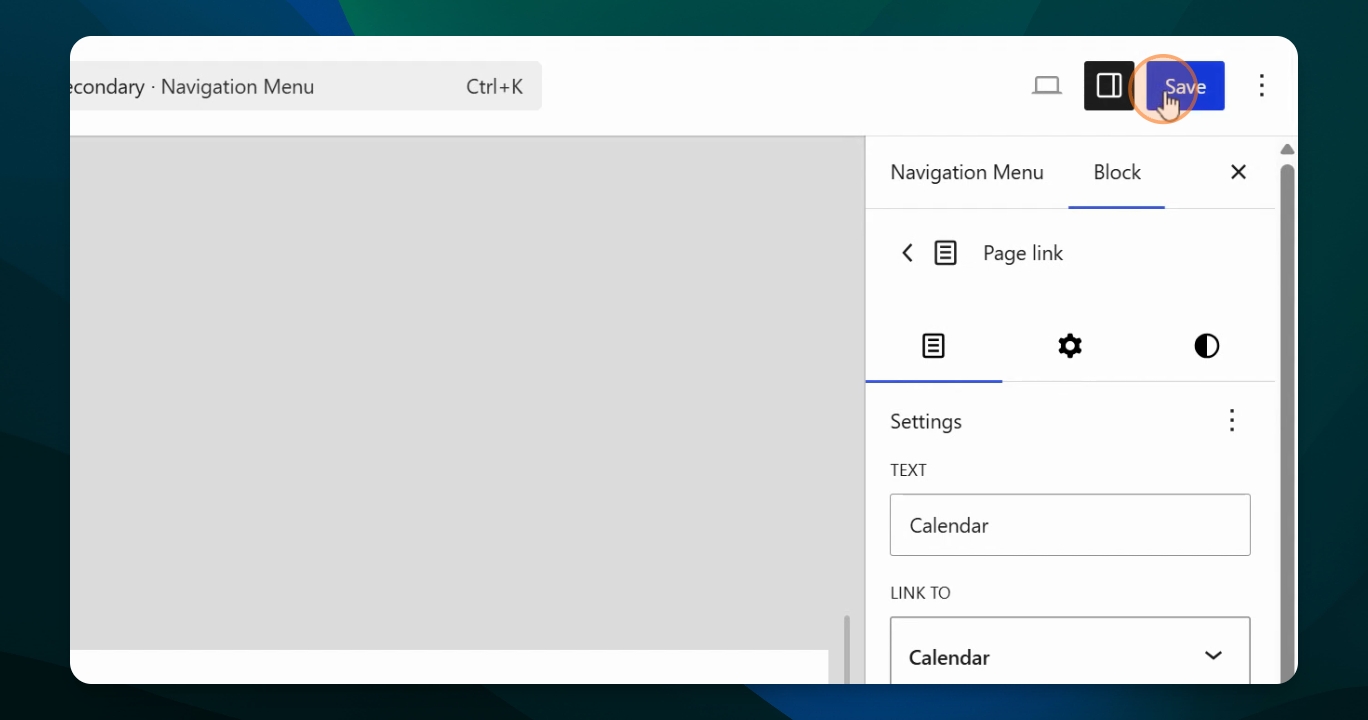Open the styles half-circle sub-tab
Viewport: 1368px width, 720px height.
click(x=1207, y=346)
